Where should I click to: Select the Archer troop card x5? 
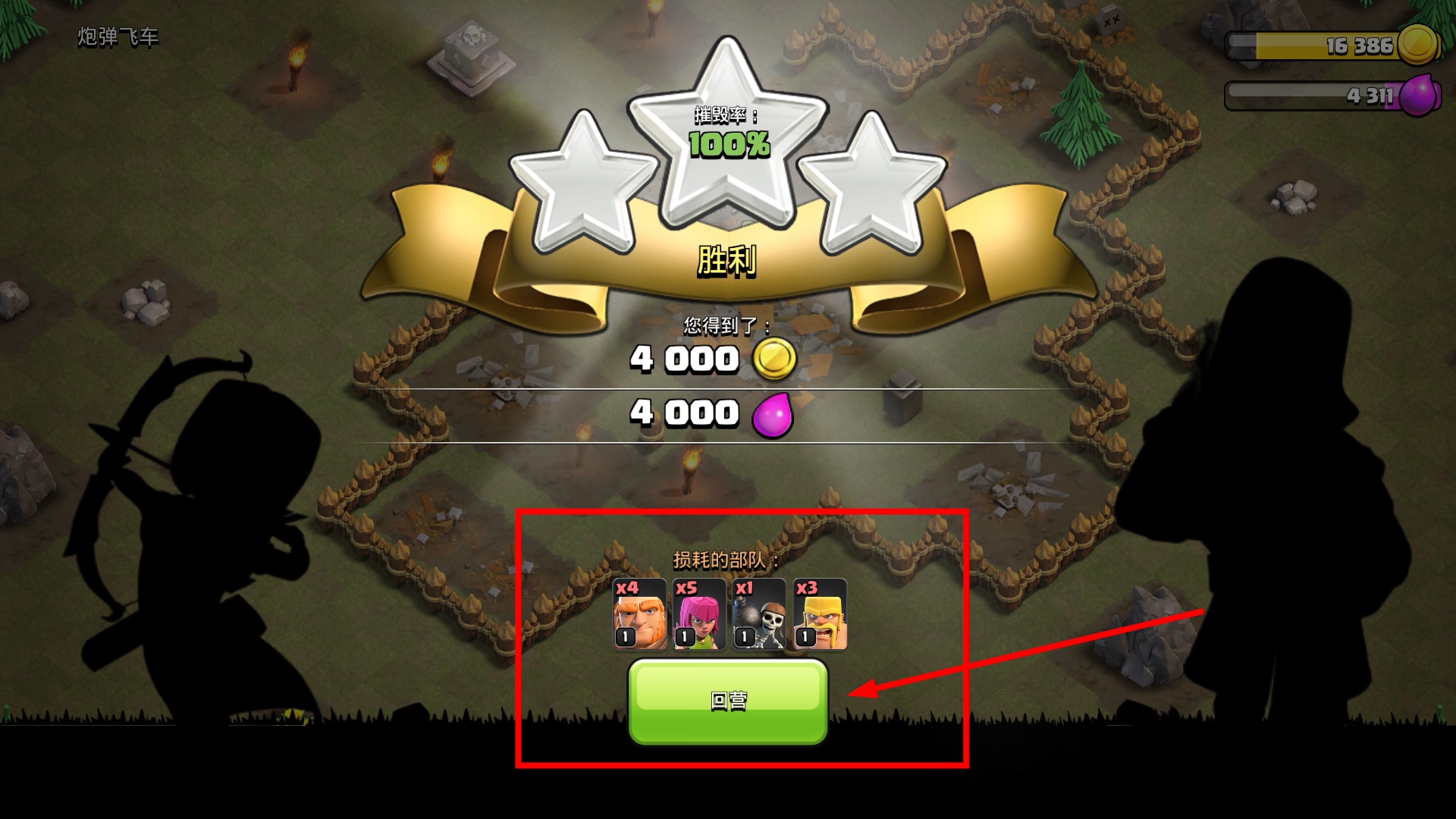[699, 614]
